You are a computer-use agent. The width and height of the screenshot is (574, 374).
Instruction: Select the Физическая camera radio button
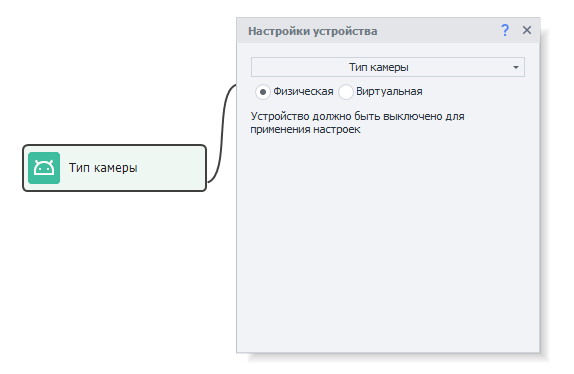click(263, 92)
